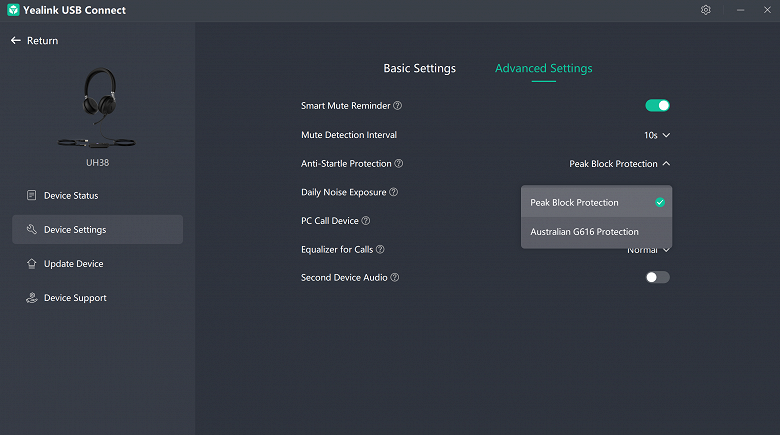Switch to the Basic Settings tab
The width and height of the screenshot is (780, 435).
[419, 68]
